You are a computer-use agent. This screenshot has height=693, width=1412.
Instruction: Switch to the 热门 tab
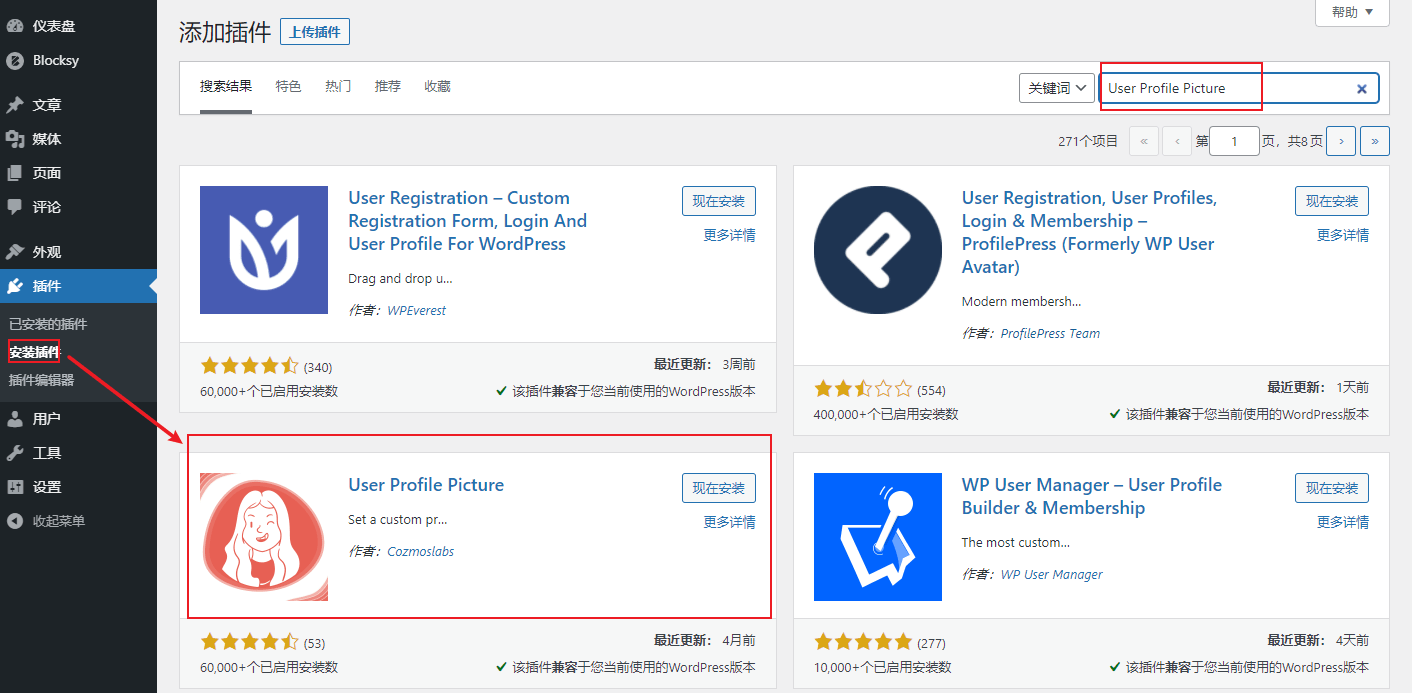click(x=338, y=87)
